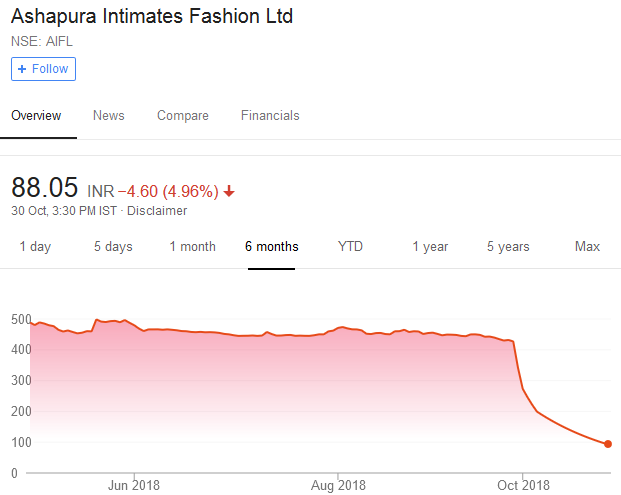The image size is (621, 495).
Task: Click the red endpoint dot on chart
Action: pyautogui.click(x=608, y=444)
